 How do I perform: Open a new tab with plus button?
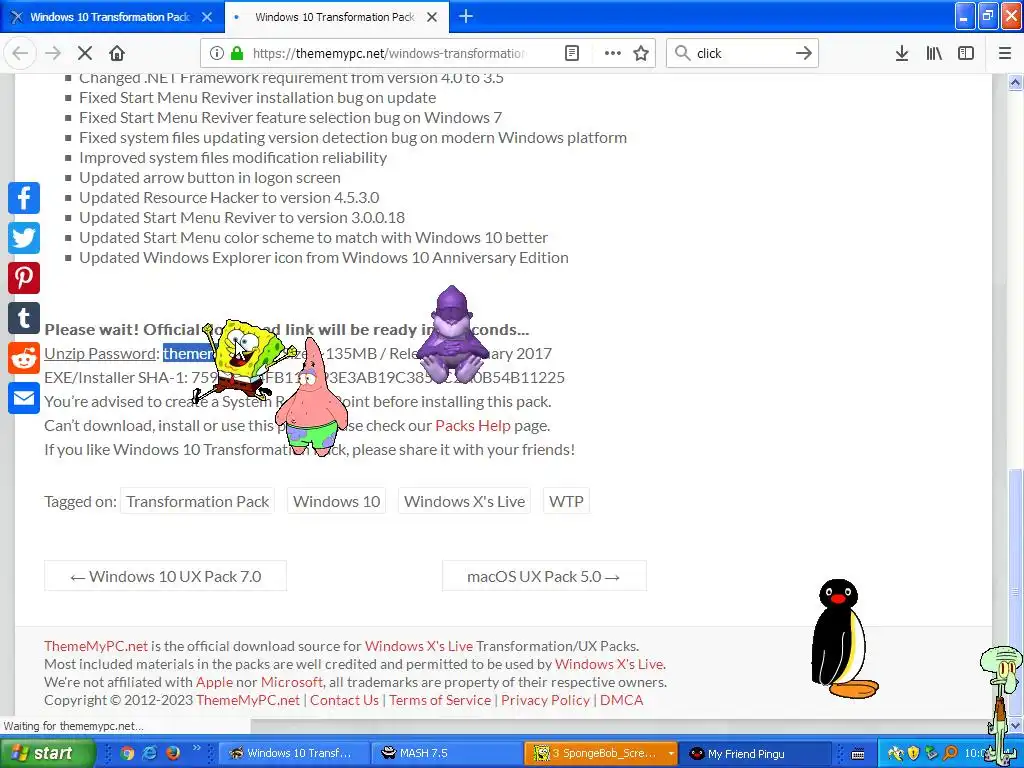(466, 16)
